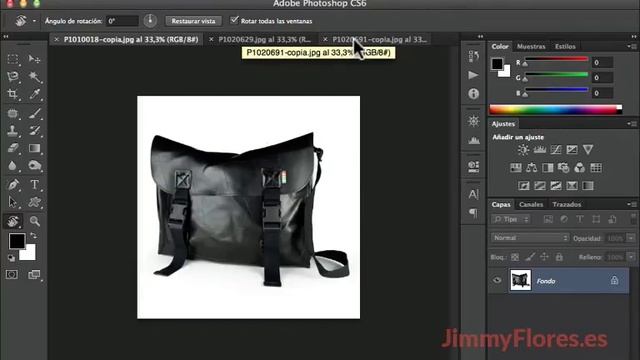This screenshot has width=640, height=360.
Task: Add Vibrance adjustment
Action: [588, 149]
